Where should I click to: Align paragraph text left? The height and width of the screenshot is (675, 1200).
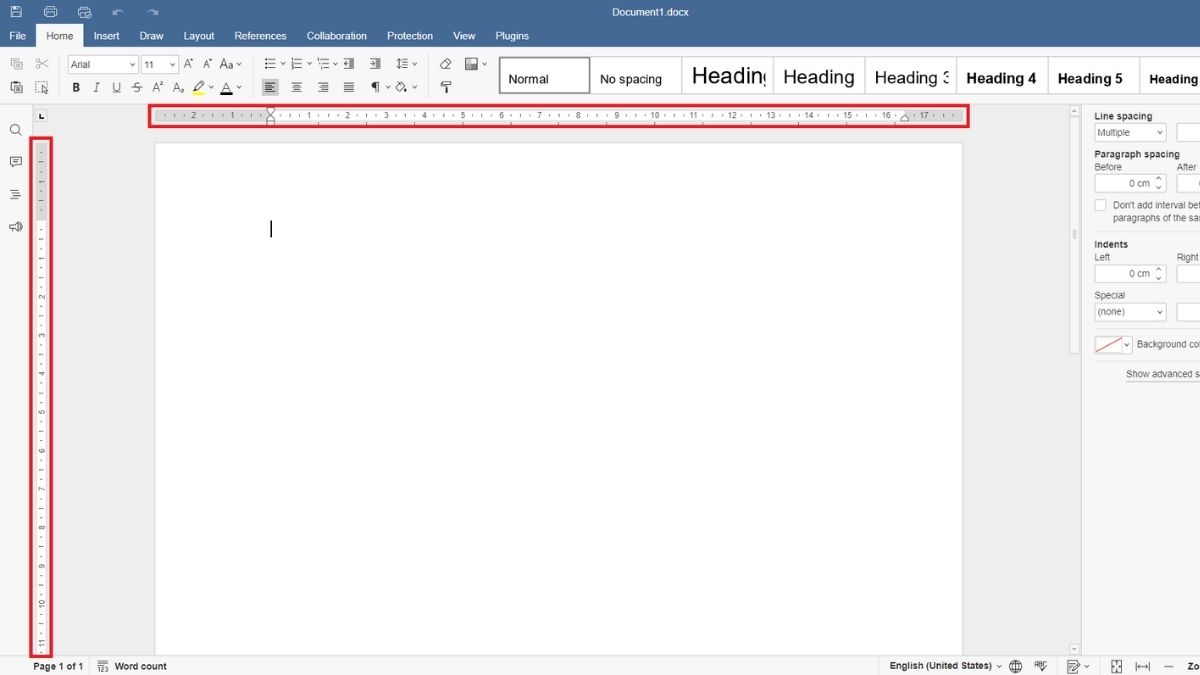coord(271,87)
